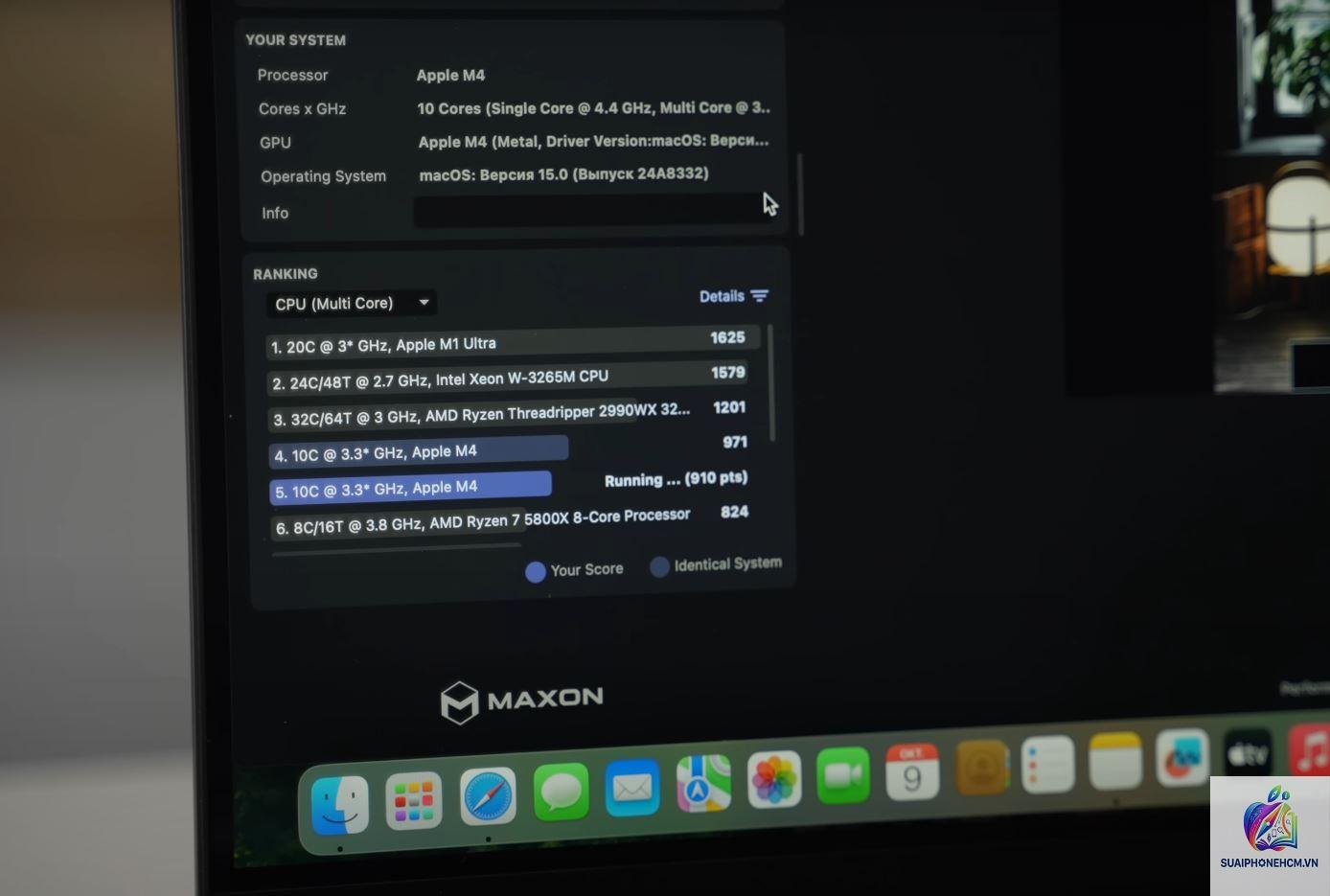The image size is (1330, 896).
Task: Open the Music app in Dock
Action: [x=1310, y=748]
